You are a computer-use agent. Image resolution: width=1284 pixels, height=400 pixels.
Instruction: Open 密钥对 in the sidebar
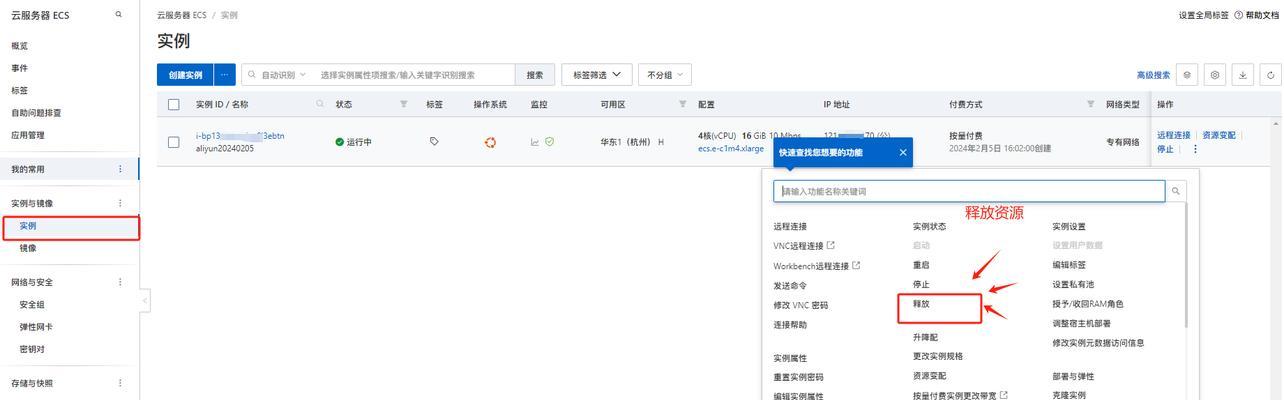click(32, 349)
